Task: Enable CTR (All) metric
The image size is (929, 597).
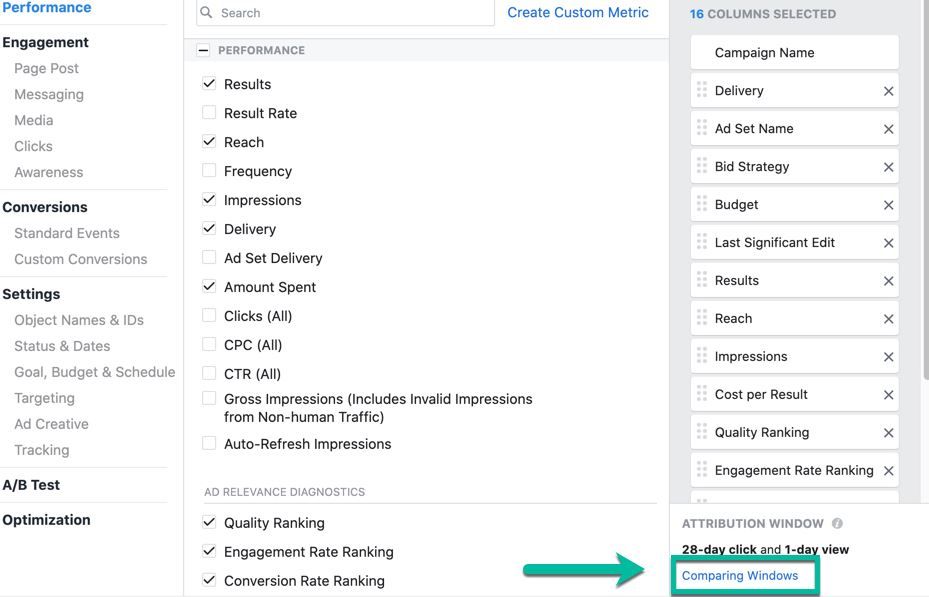Action: pyautogui.click(x=209, y=373)
